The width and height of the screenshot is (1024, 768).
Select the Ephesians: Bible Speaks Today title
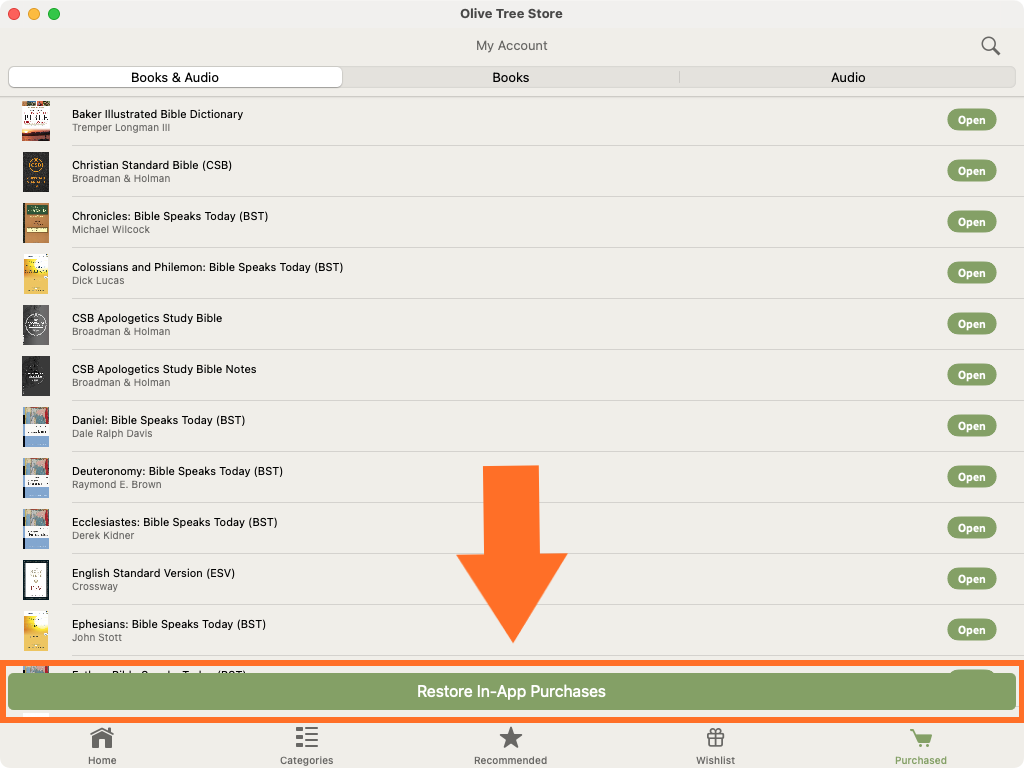[x=168, y=624]
